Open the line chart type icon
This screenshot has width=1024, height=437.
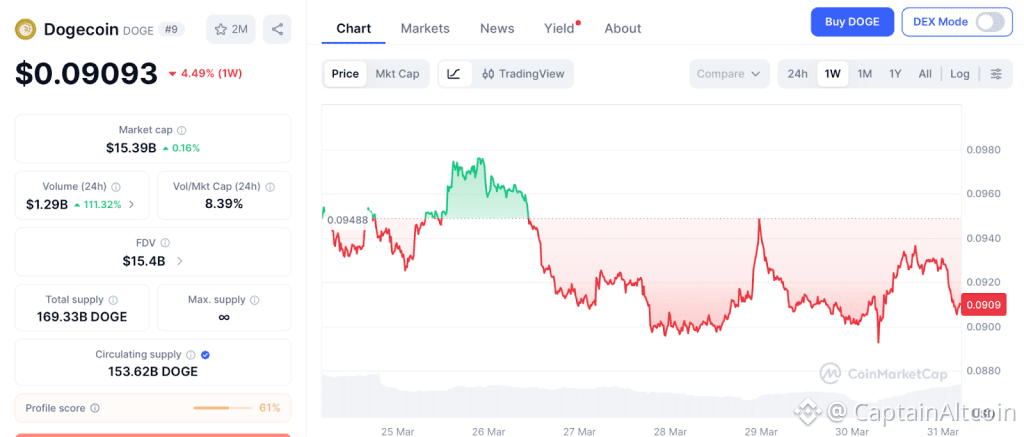pyautogui.click(x=454, y=74)
